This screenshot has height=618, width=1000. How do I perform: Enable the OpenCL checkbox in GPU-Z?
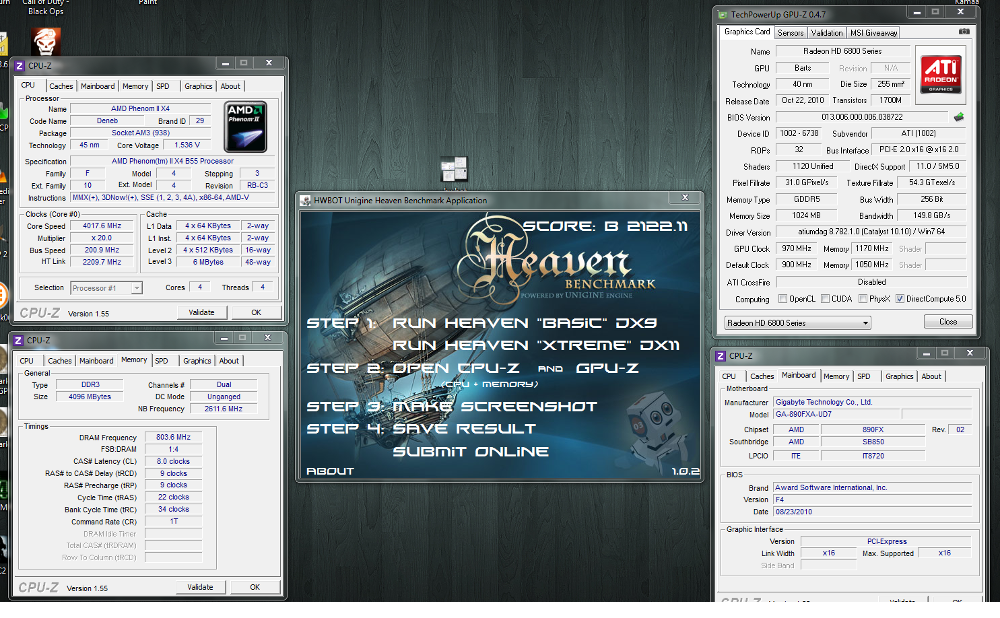(x=782, y=298)
